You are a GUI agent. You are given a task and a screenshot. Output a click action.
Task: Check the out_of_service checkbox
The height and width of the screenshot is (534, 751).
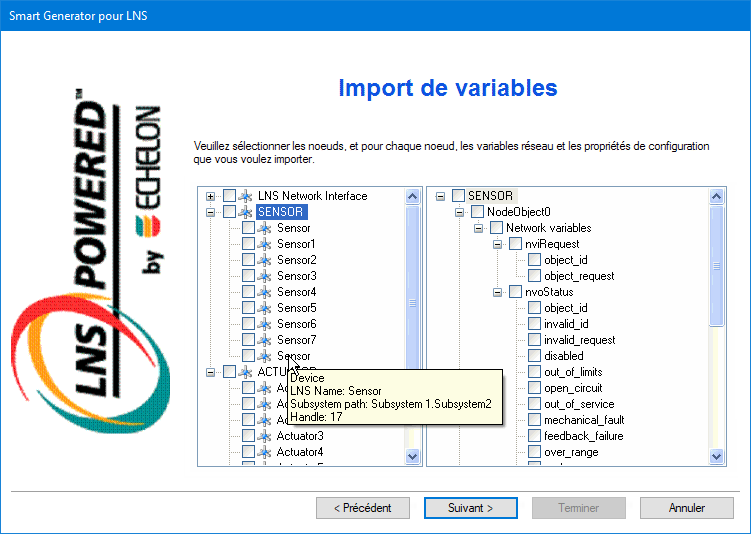(535, 403)
